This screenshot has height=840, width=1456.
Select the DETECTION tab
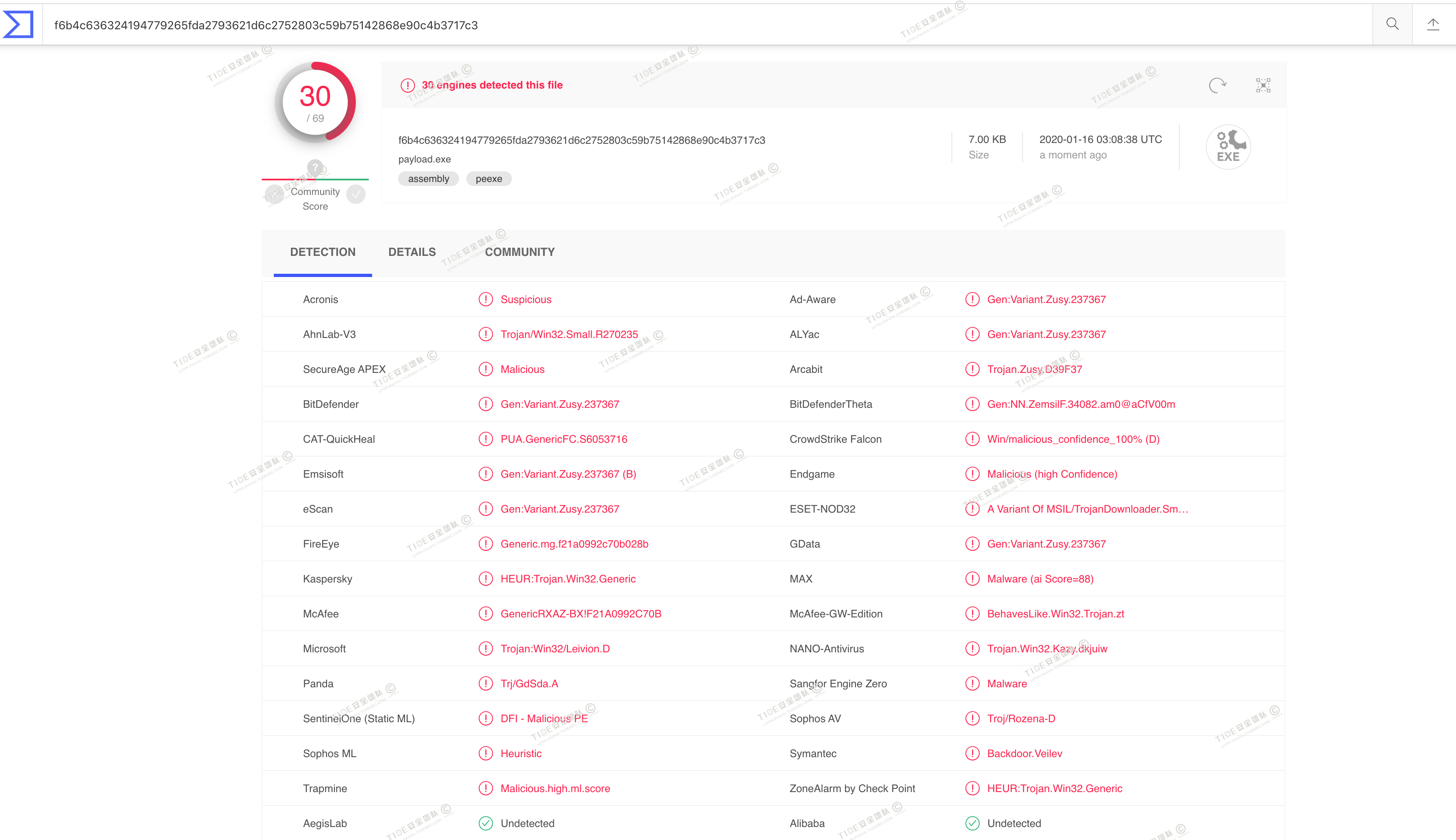pos(323,252)
